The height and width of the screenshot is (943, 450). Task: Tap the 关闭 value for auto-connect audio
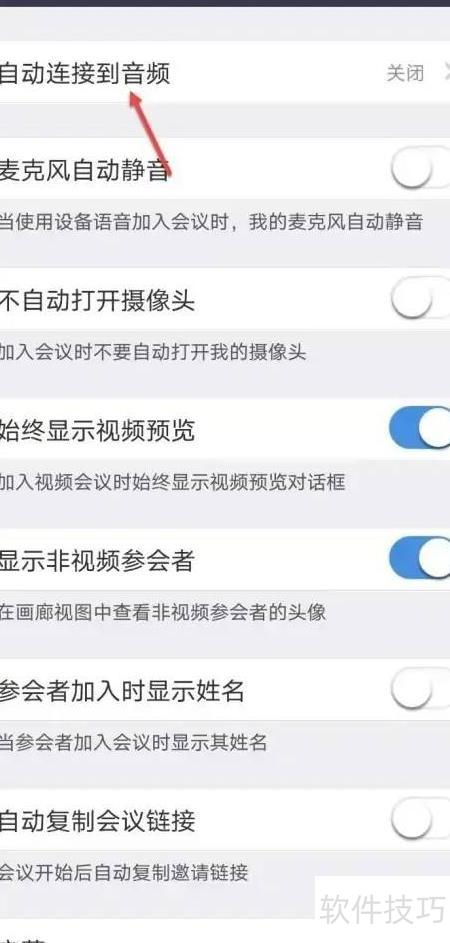coord(405,73)
